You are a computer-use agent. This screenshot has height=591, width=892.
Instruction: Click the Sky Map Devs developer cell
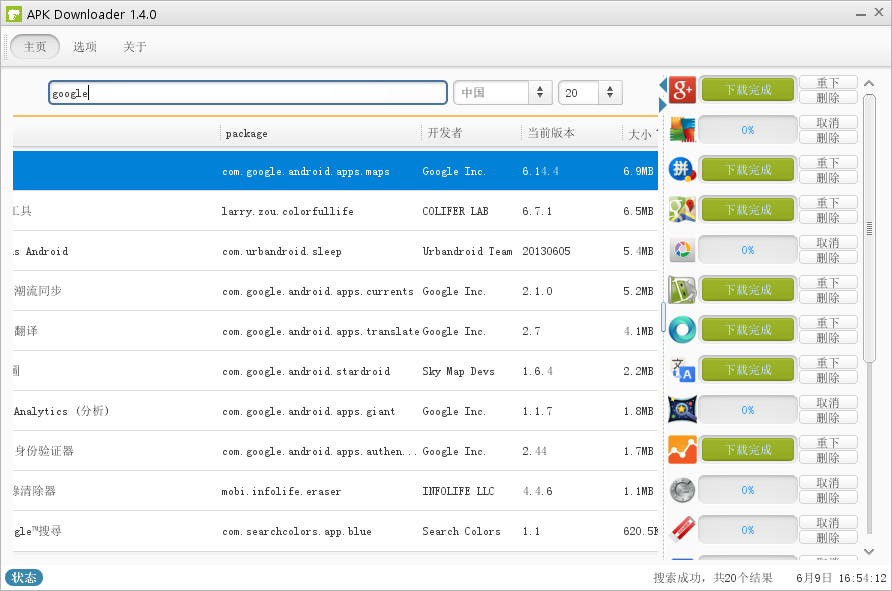pyautogui.click(x=459, y=371)
